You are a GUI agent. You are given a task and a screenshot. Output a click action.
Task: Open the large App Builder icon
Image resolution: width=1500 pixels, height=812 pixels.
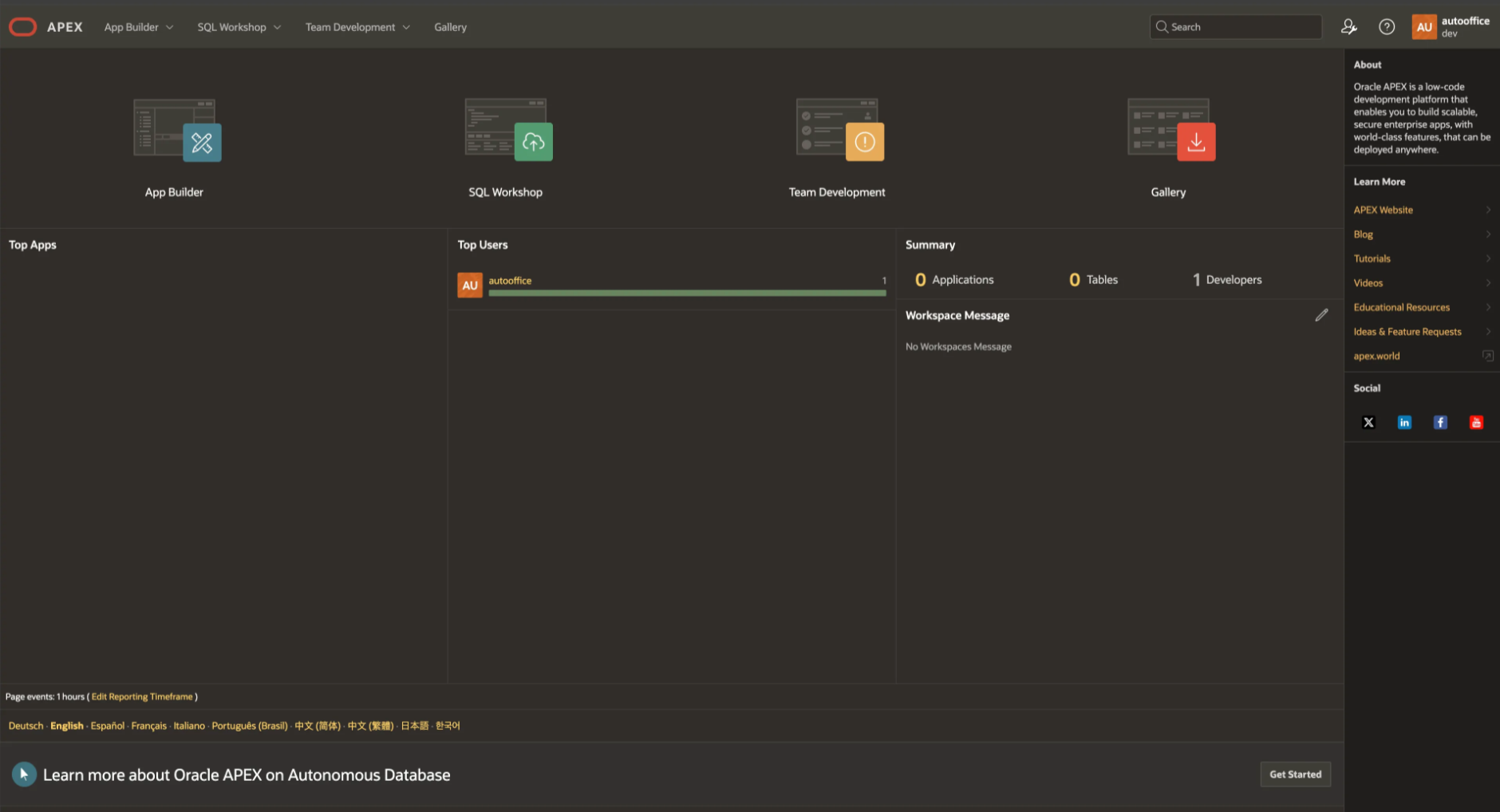177,130
